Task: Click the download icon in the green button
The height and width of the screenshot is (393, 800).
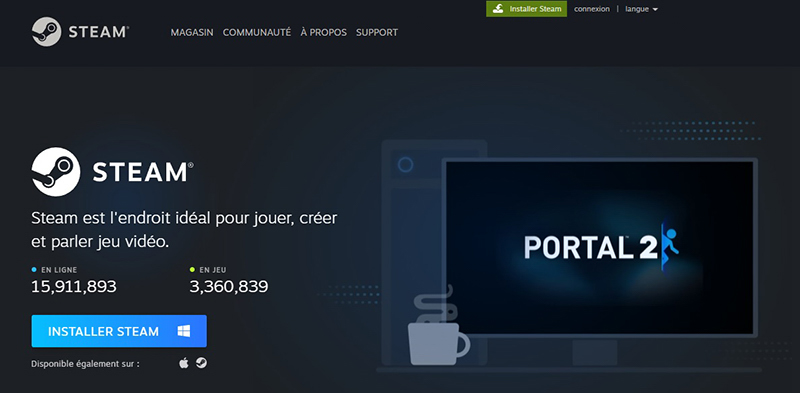Action: click(498, 9)
